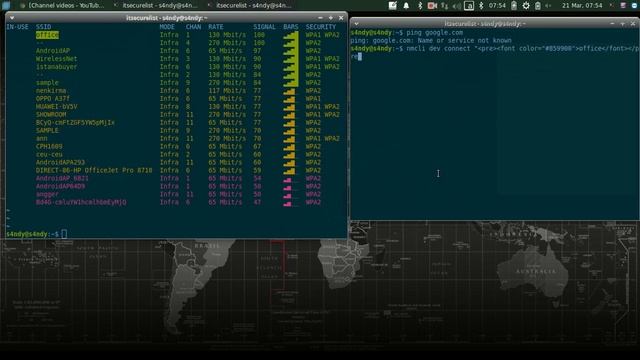
Task: Click the Bluetooth icon left of the 07:54 clock
Action: [481, 5]
